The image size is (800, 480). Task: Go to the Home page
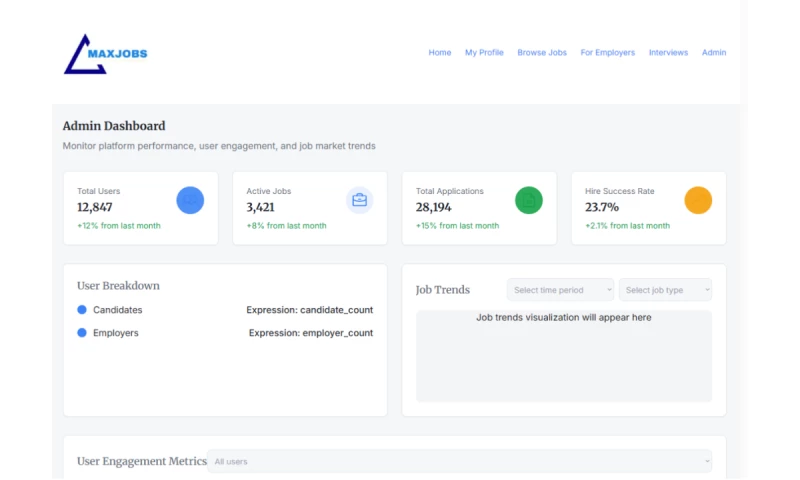point(440,53)
